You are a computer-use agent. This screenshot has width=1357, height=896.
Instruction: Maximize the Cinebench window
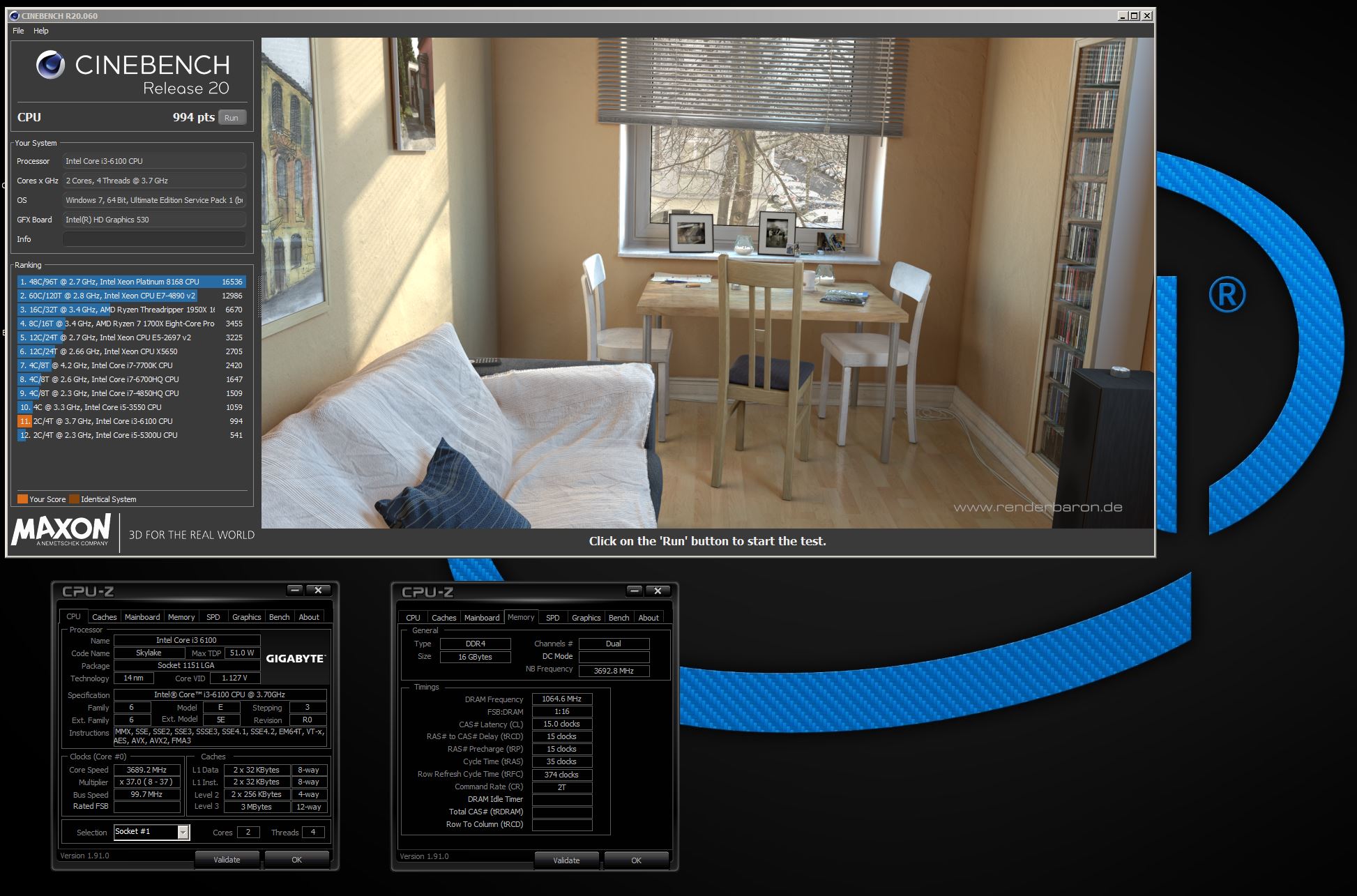tap(1135, 15)
